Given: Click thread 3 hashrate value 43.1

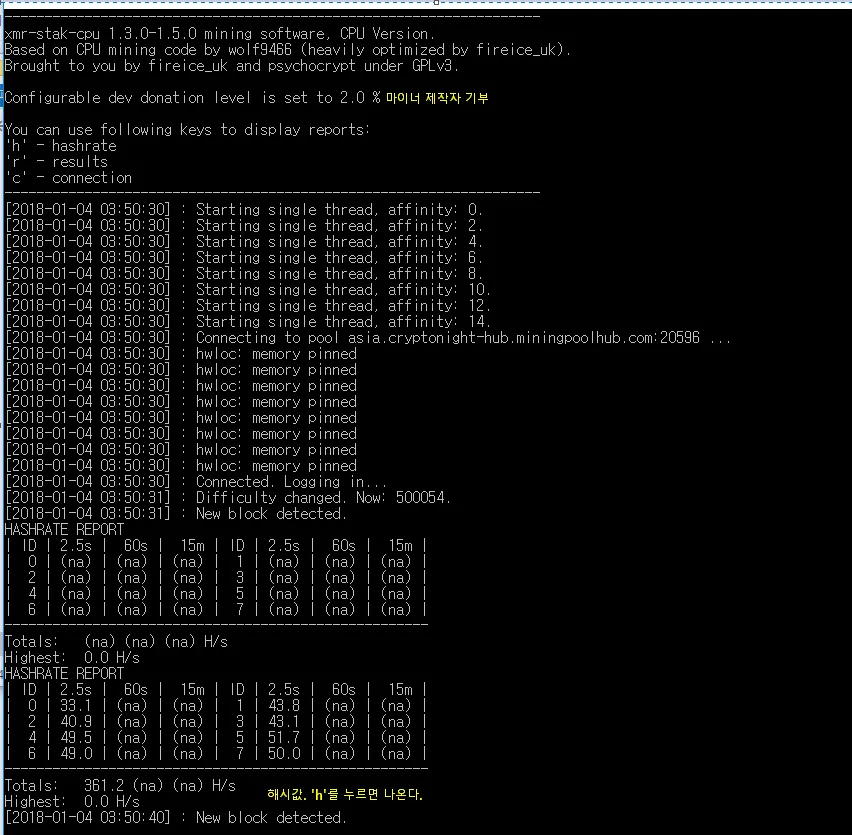Looking at the screenshot, I should pos(284,721).
